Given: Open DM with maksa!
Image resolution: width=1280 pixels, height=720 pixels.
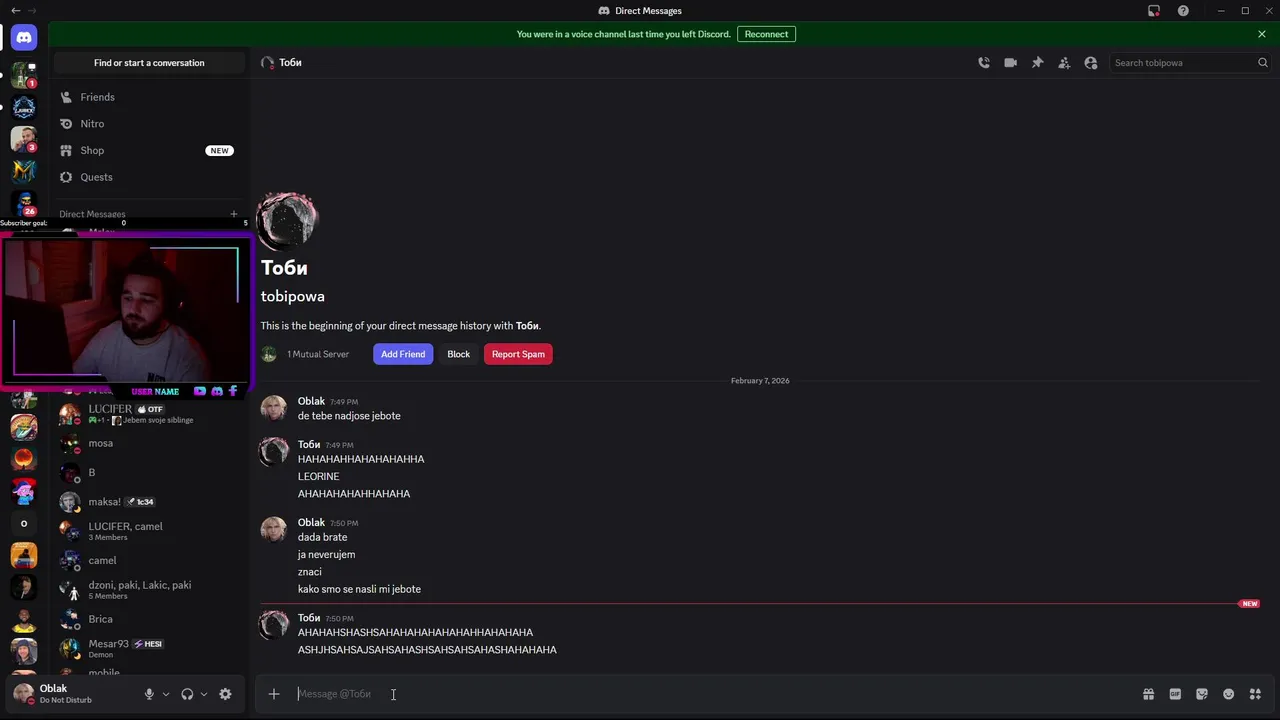Looking at the screenshot, I should (x=149, y=502).
